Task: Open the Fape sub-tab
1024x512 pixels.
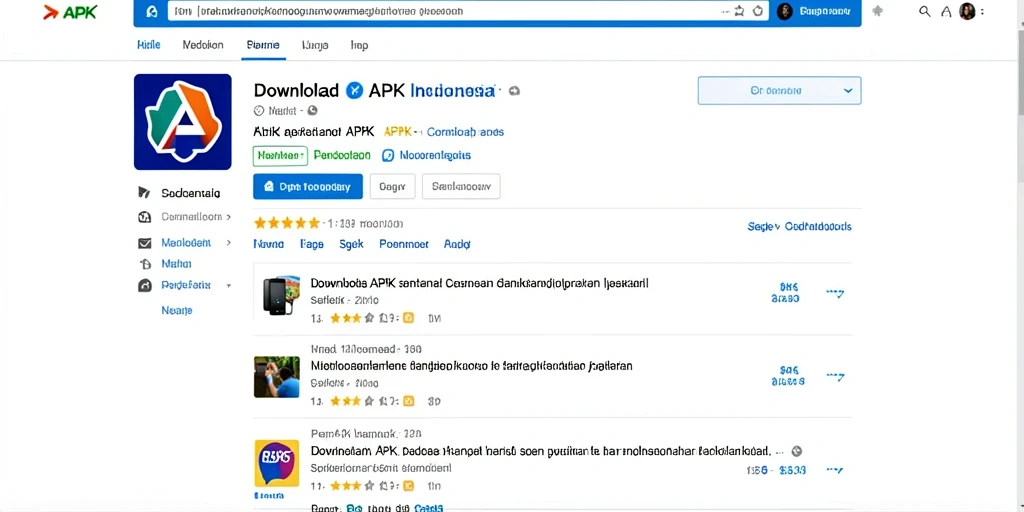Action: pyautogui.click(x=312, y=244)
